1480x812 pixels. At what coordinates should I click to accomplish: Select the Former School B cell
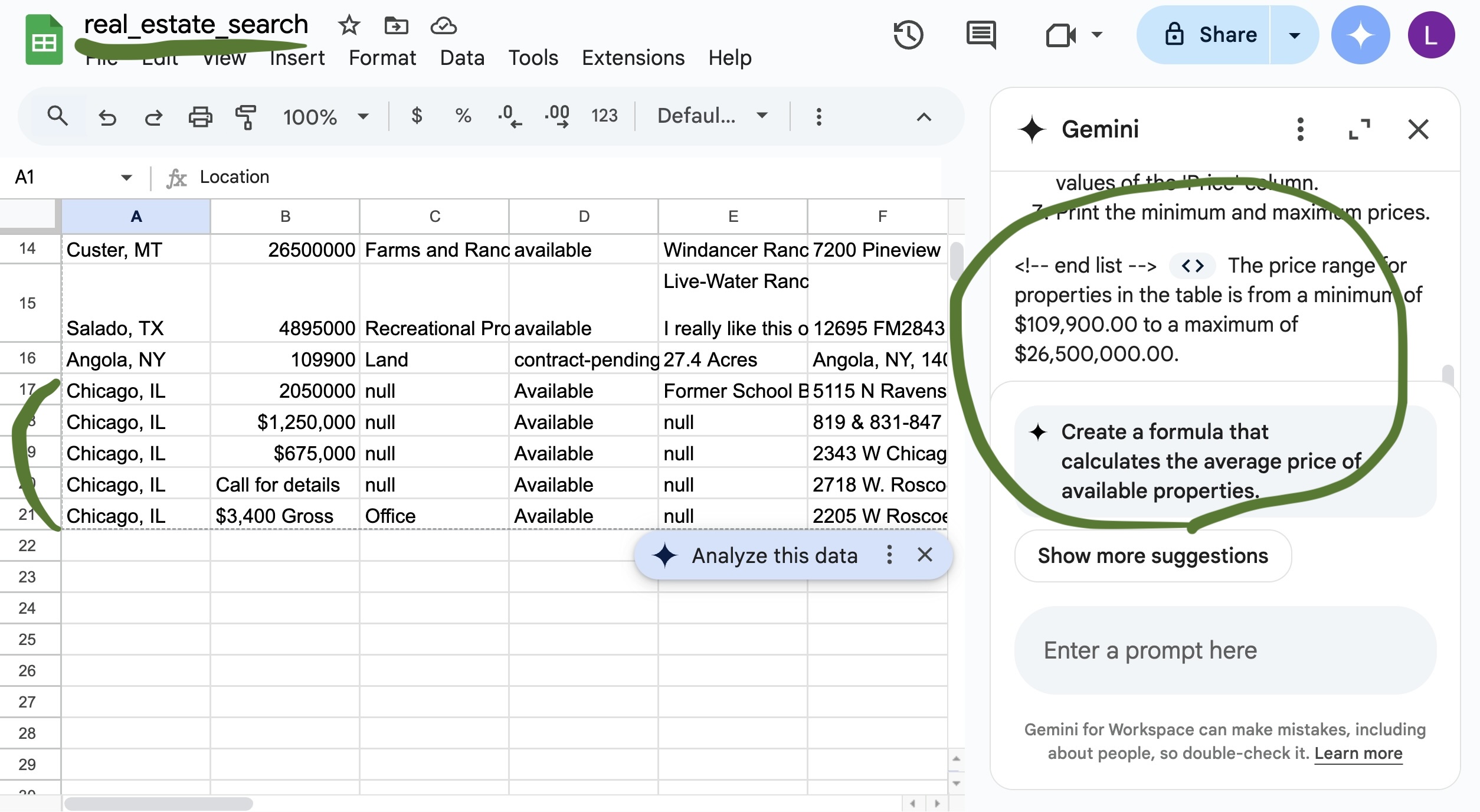pyautogui.click(x=733, y=391)
